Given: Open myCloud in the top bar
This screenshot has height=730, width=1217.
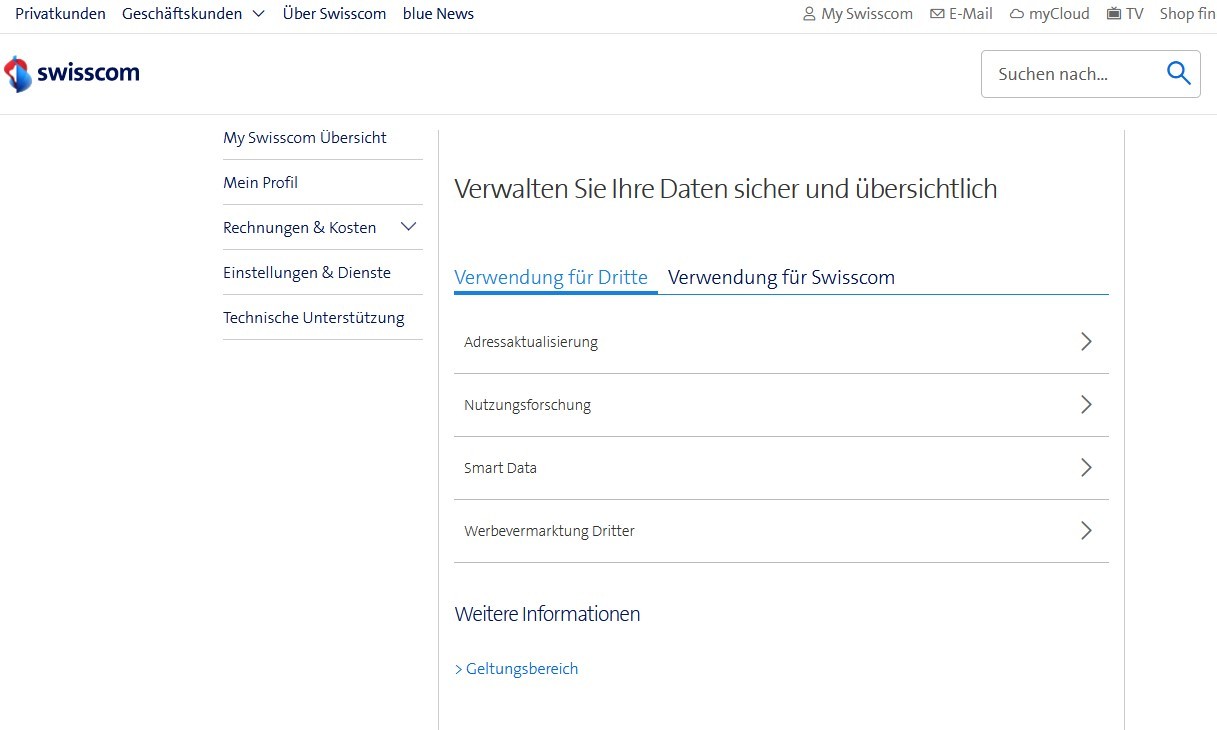Looking at the screenshot, I should pyautogui.click(x=1049, y=14).
